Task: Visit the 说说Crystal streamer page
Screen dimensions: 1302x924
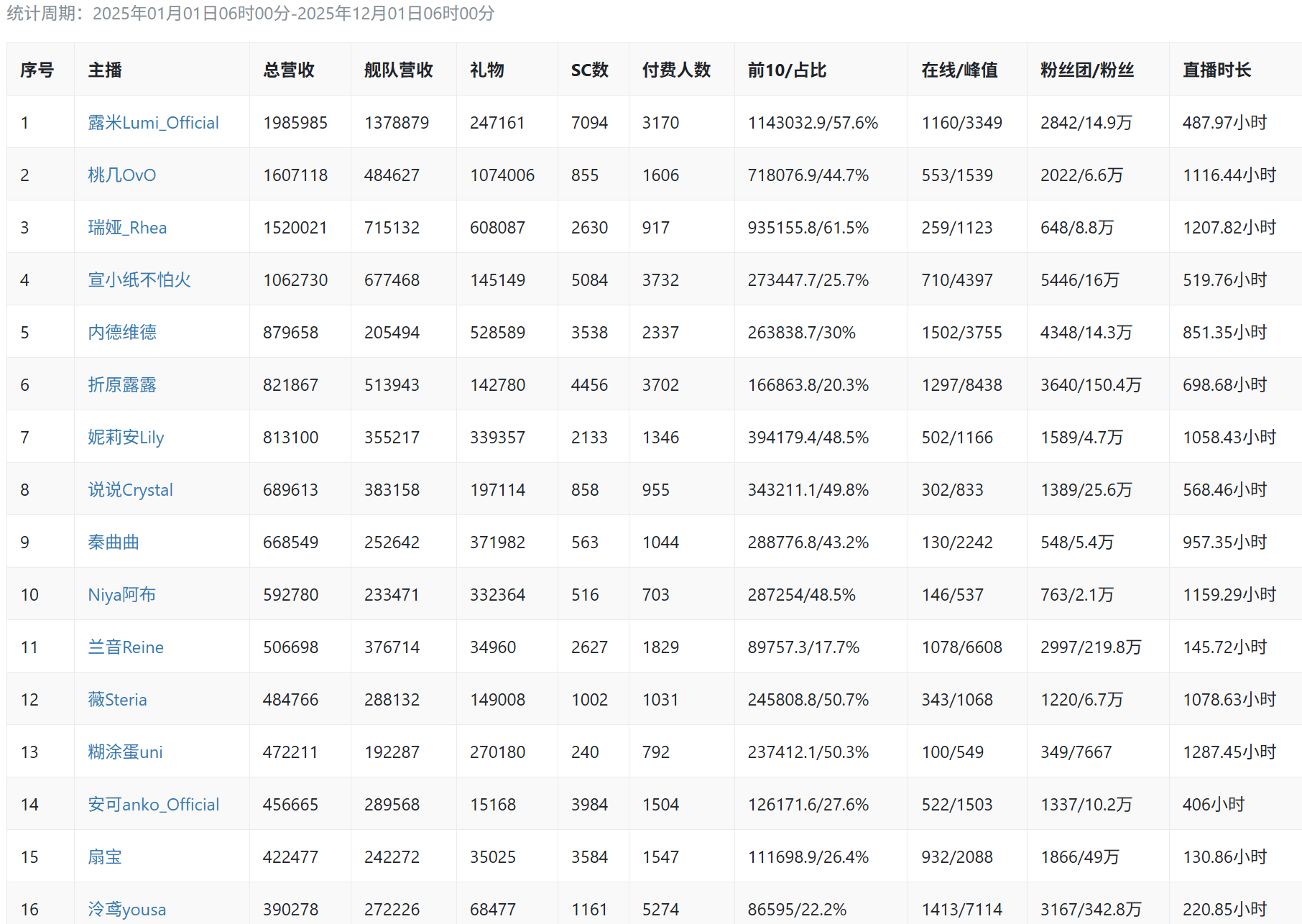Action: click(130, 490)
